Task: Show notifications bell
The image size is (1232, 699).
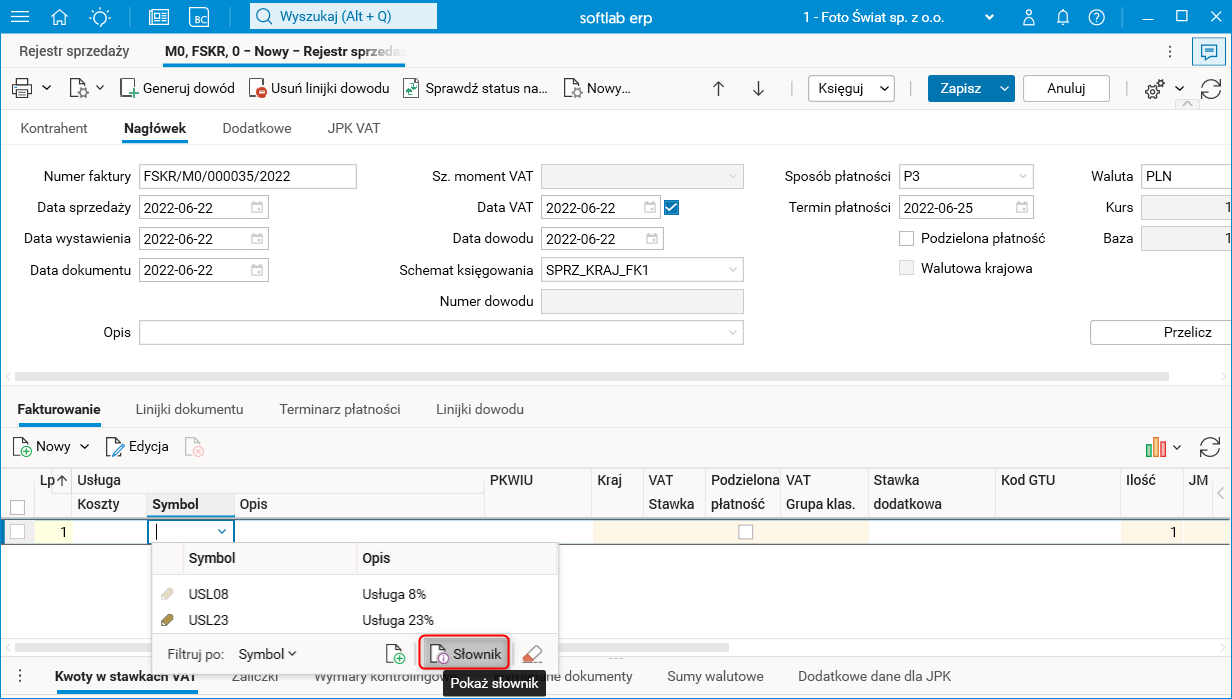Action: [x=1062, y=17]
